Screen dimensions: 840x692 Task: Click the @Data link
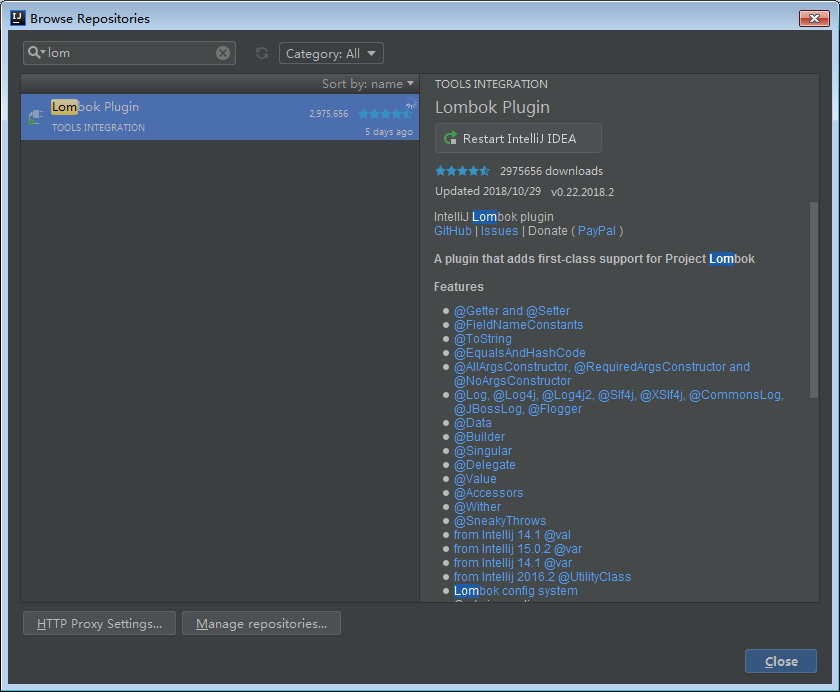[x=472, y=423]
